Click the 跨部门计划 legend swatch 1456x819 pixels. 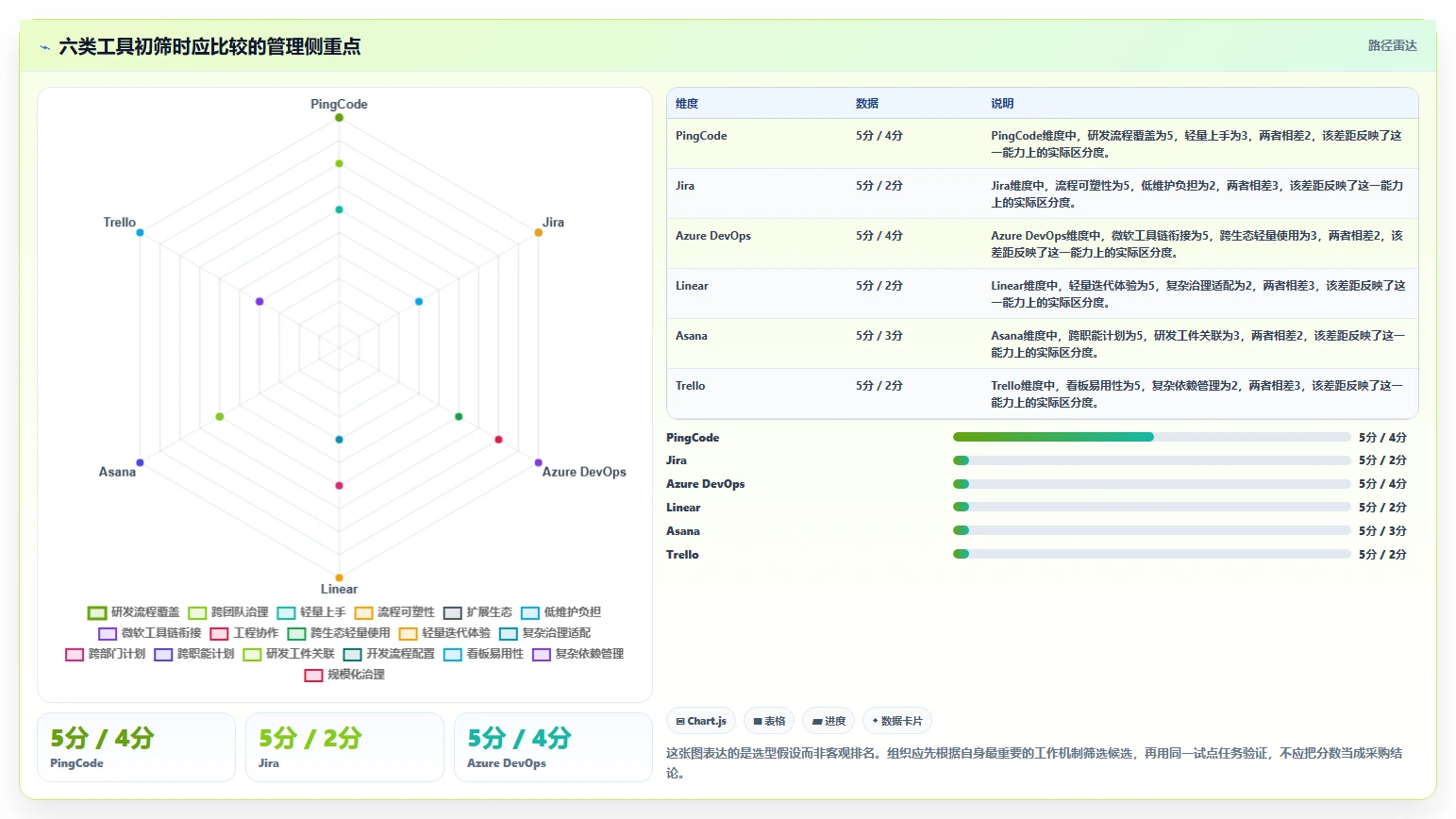(x=75, y=654)
